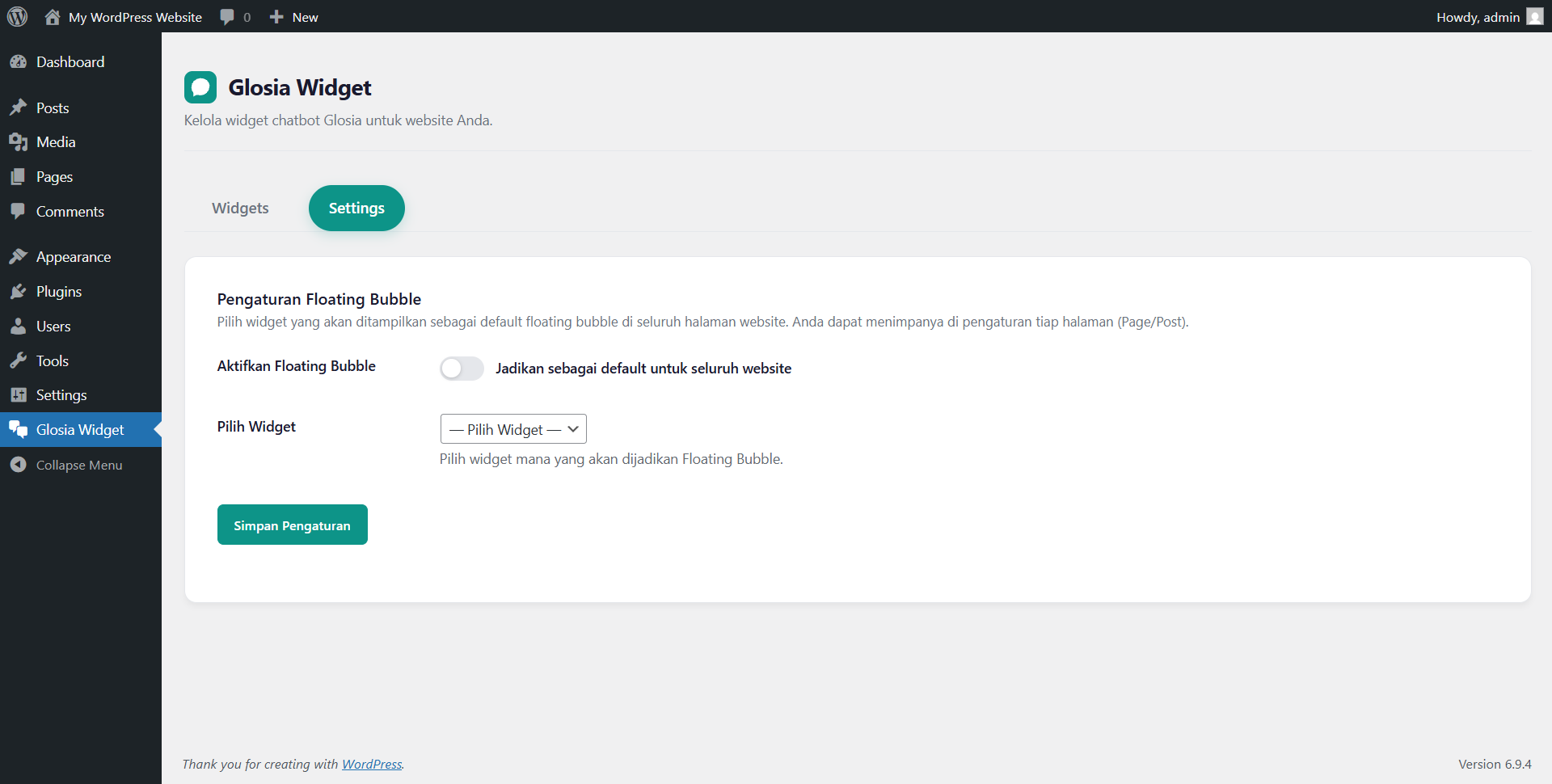Viewport: 1552px width, 784px height.
Task: Open the Pilih Widget dropdown
Action: click(513, 429)
